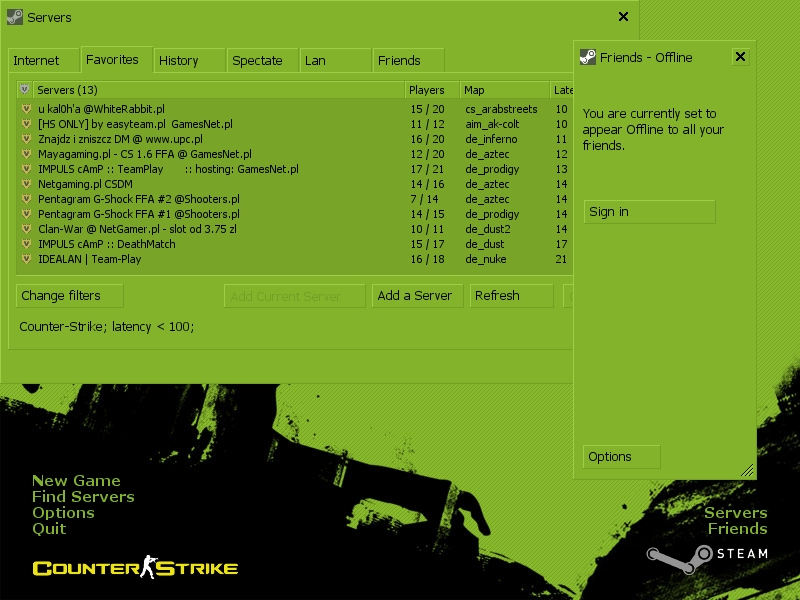The width and height of the screenshot is (800, 600).
Task: Click the aim_ak-colt map cell
Action: pos(492,124)
